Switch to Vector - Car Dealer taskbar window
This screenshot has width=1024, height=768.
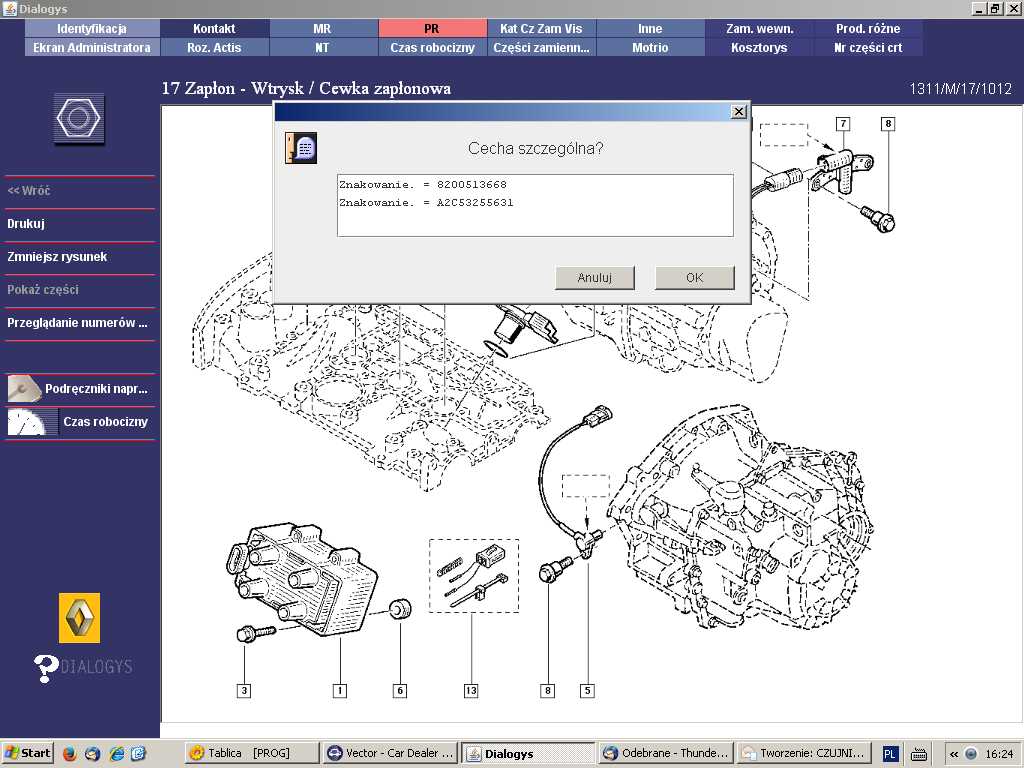tap(391, 754)
